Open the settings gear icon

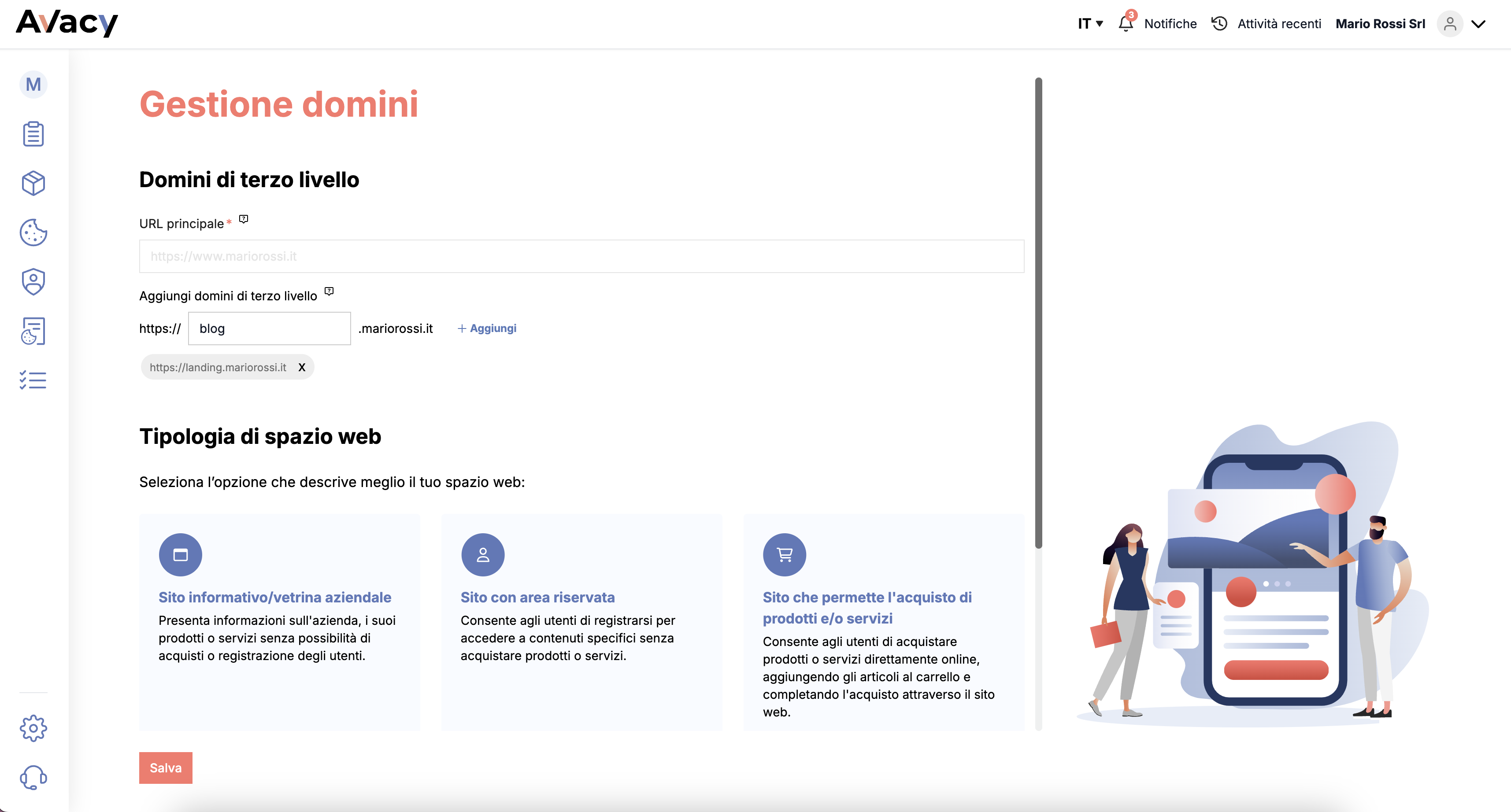click(33, 728)
